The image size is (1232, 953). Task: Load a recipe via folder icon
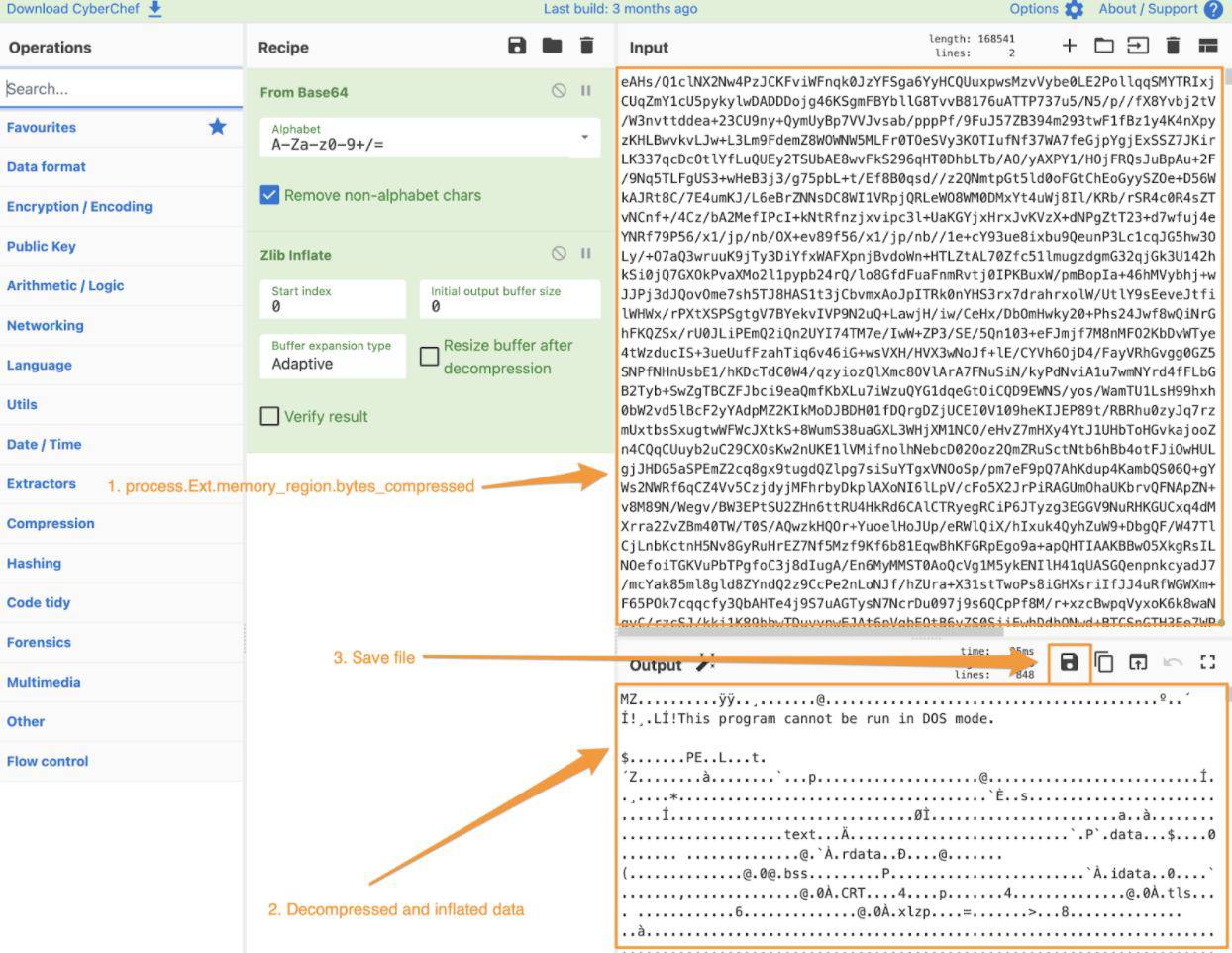552,46
